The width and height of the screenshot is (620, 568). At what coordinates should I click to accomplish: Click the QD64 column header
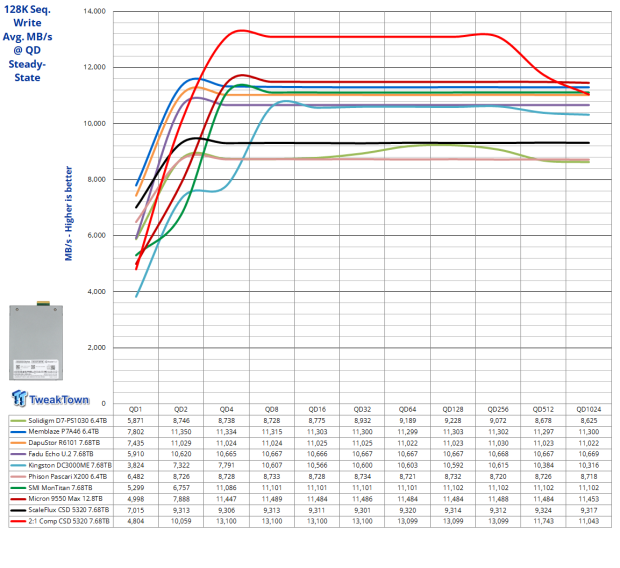(x=407, y=409)
